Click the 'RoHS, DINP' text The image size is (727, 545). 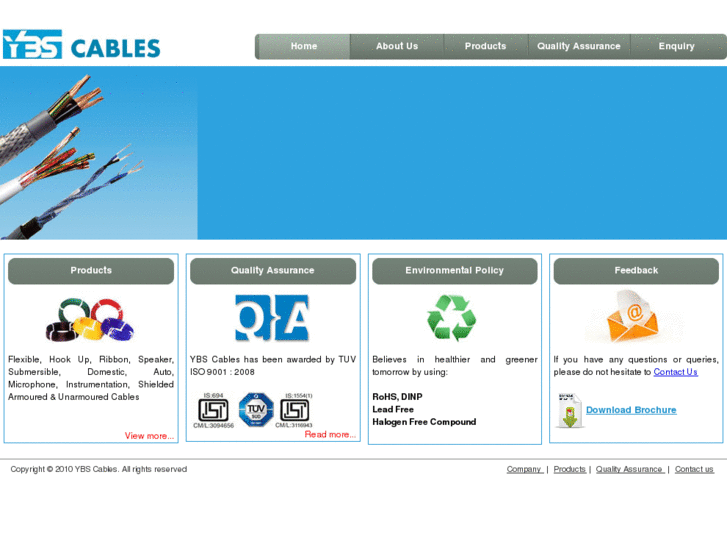point(397,397)
